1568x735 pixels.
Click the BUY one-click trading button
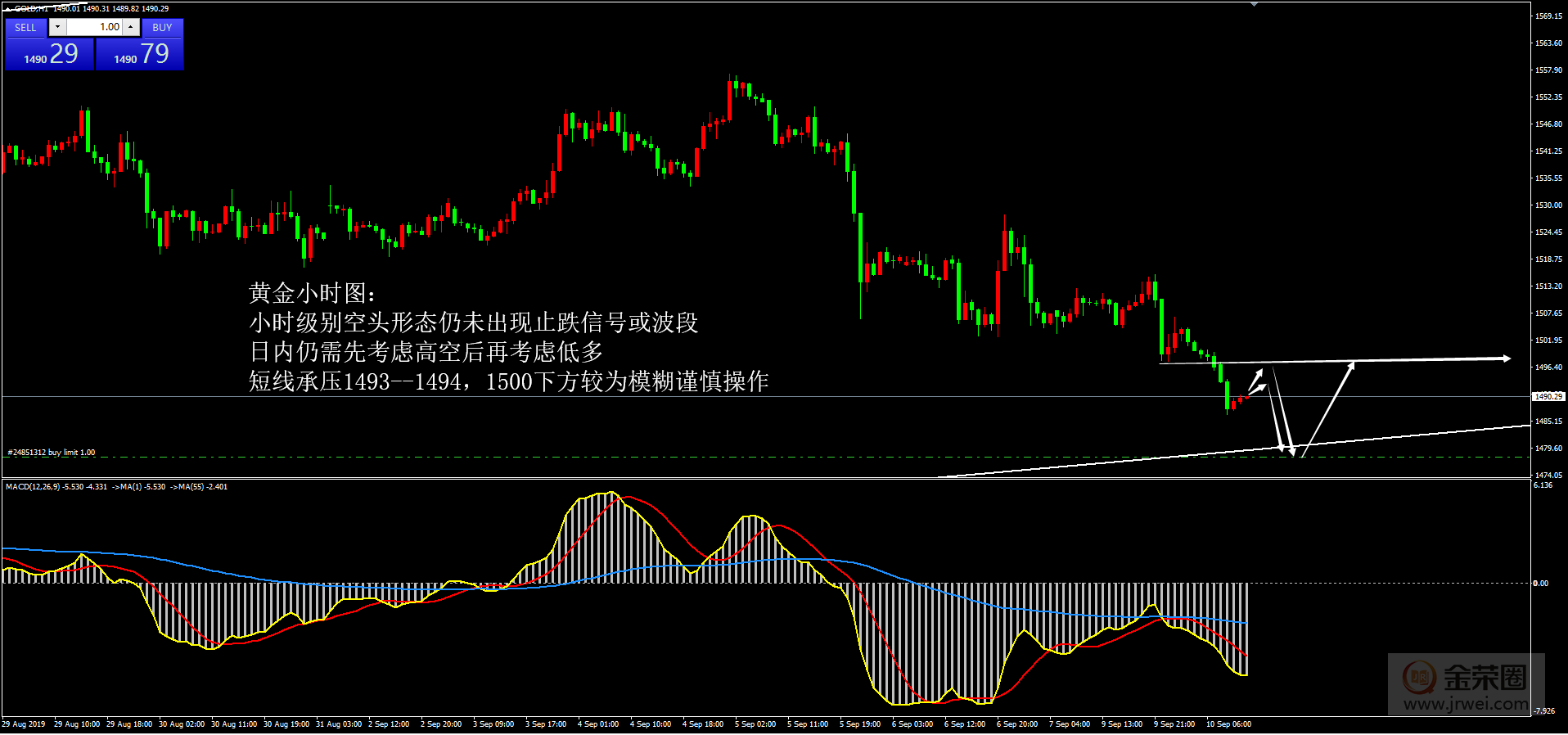(162, 27)
